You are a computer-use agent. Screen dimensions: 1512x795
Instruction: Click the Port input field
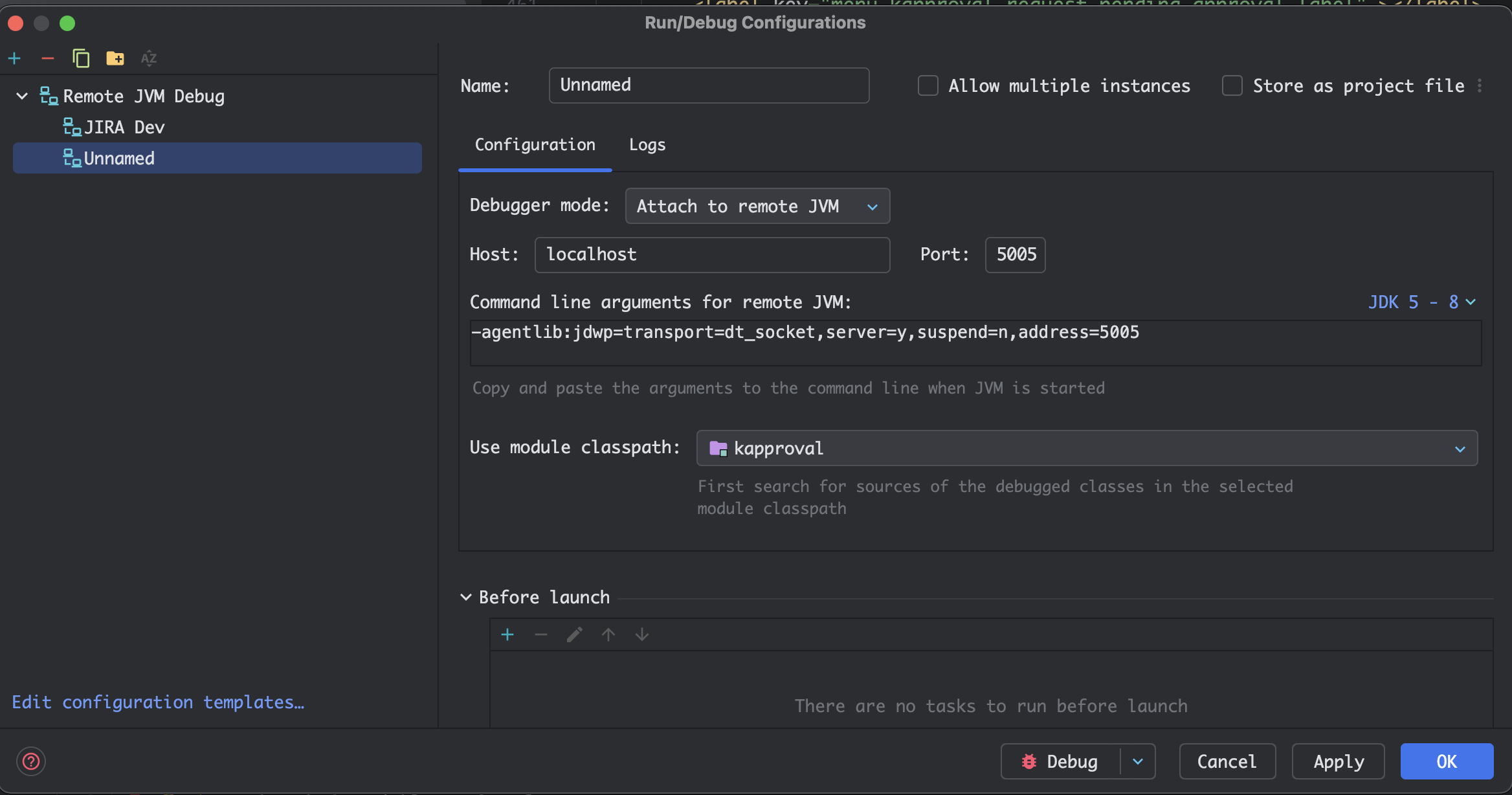[1015, 254]
